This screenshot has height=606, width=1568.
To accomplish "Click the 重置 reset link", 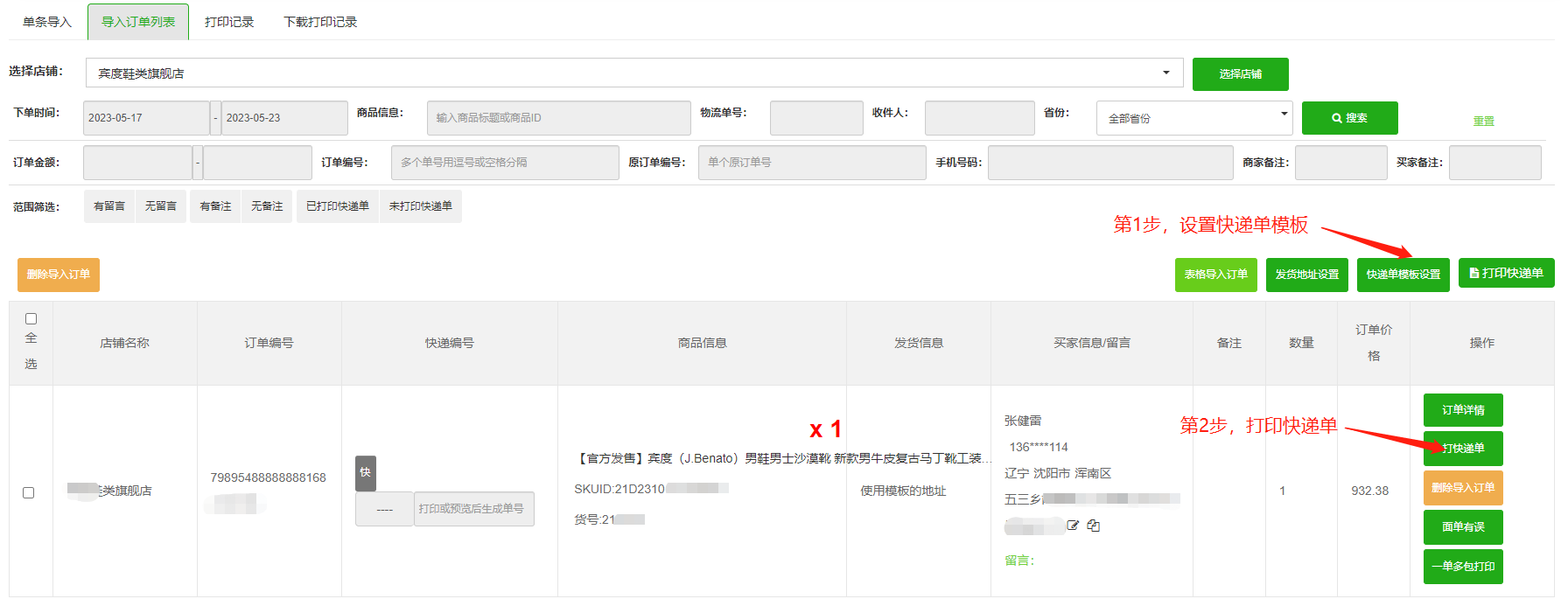I will (1483, 122).
